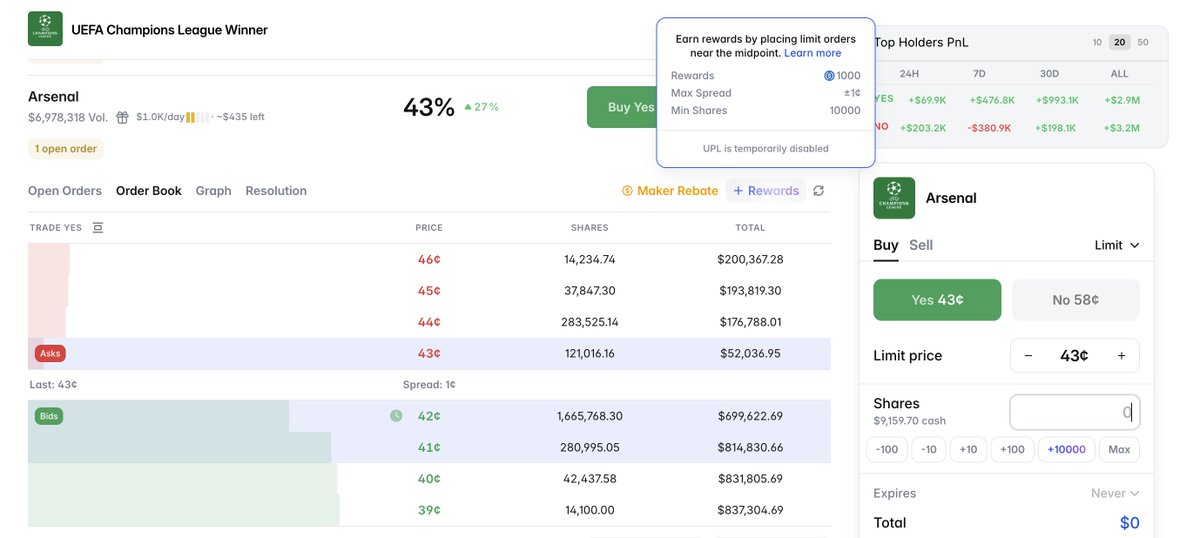Add 100 shares with +100 button
This screenshot has height=538, width=1200.
1012,450
